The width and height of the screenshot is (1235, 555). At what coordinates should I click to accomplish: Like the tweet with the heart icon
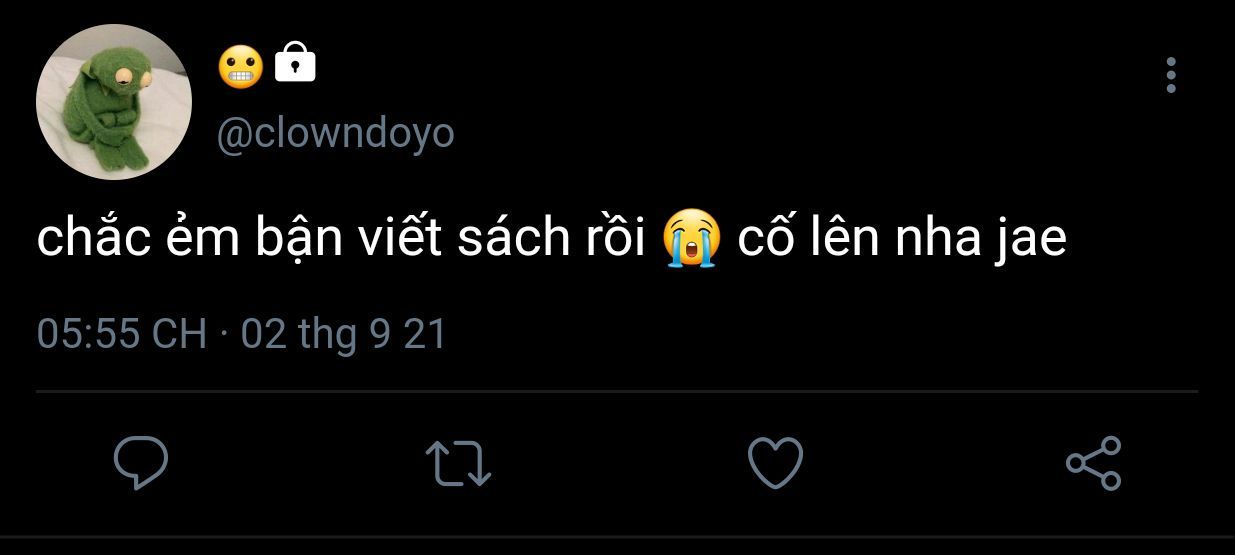[x=775, y=463]
